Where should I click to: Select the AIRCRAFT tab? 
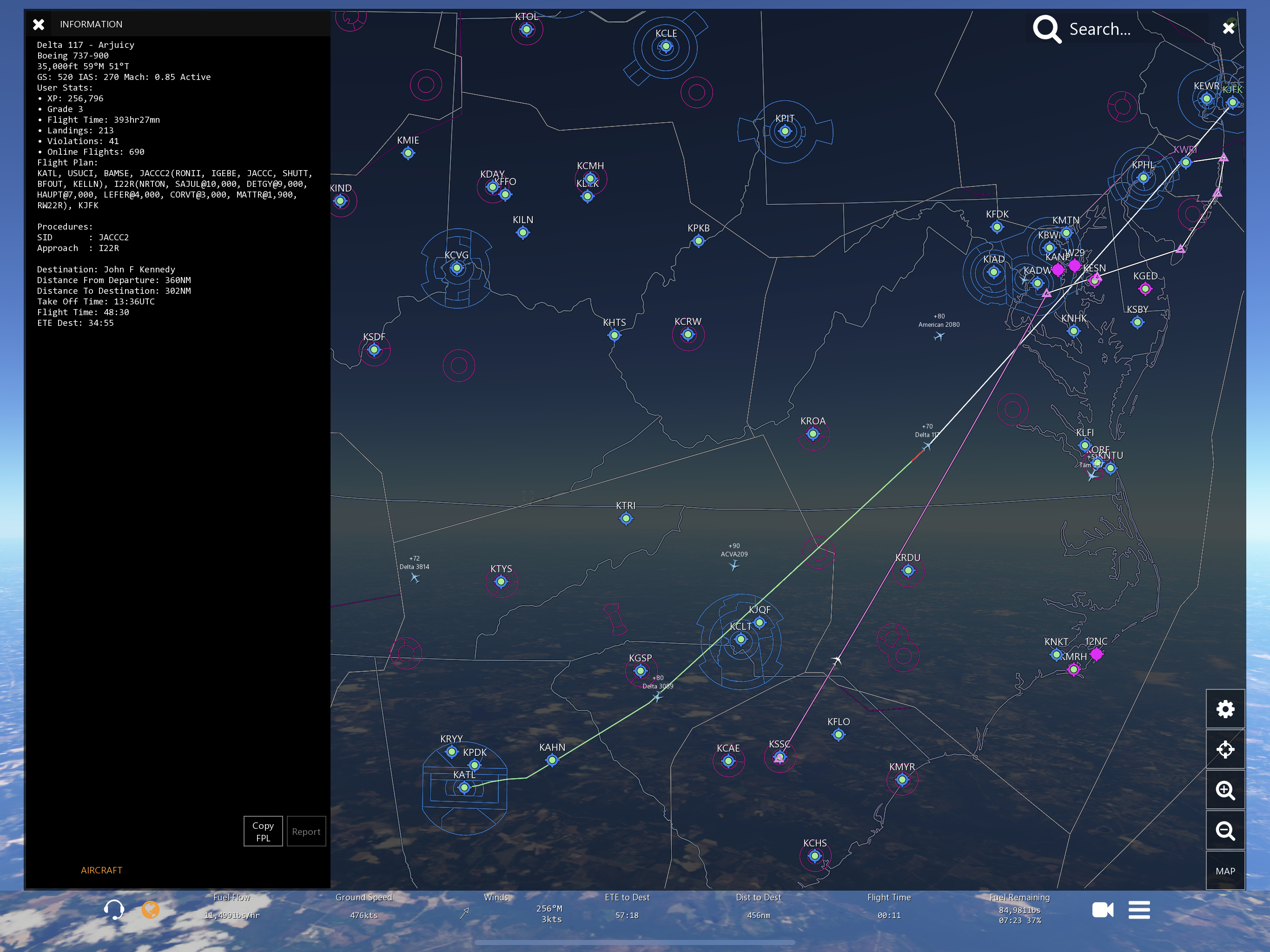(101, 870)
